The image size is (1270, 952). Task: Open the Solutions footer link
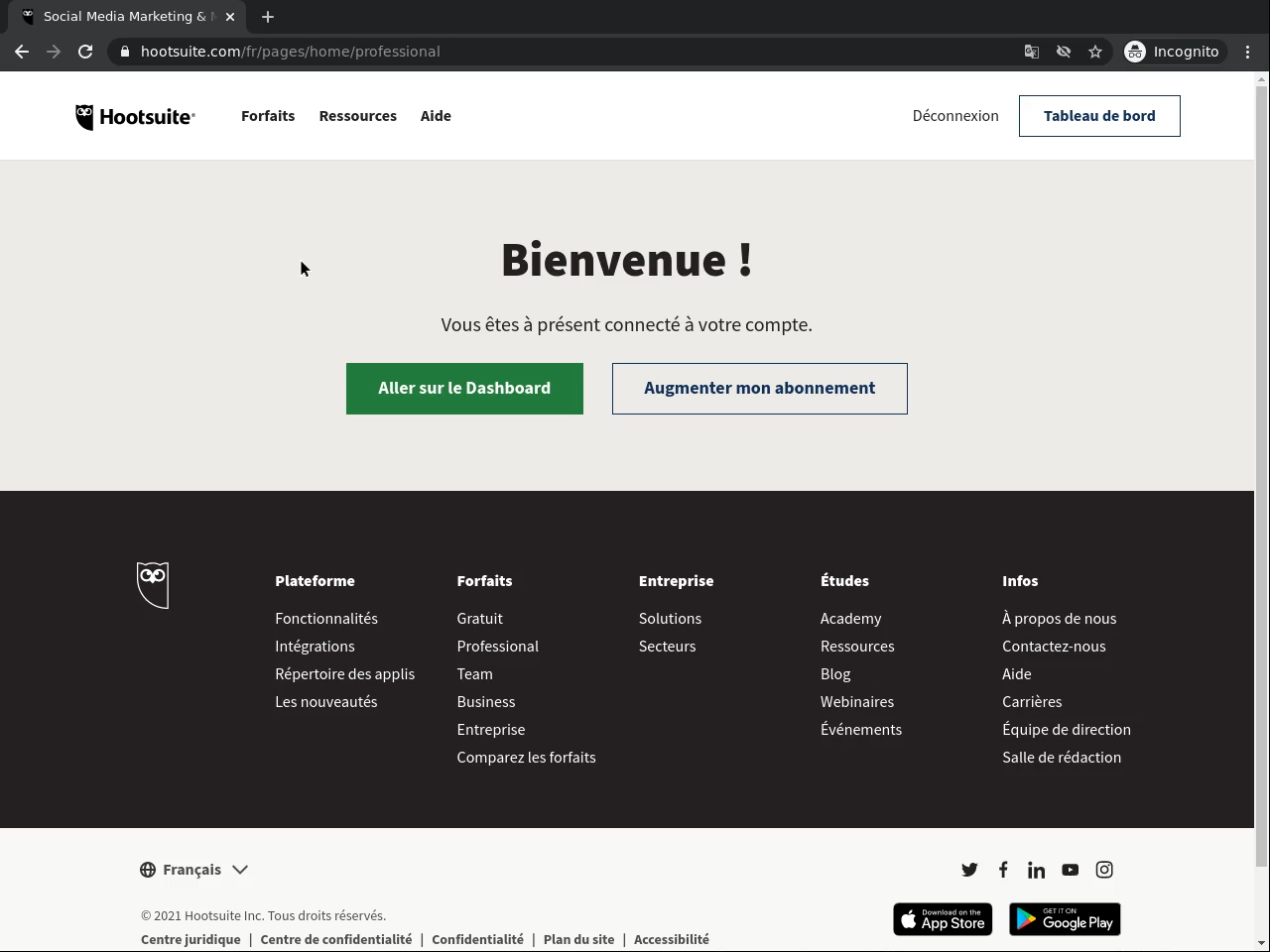coord(671,619)
